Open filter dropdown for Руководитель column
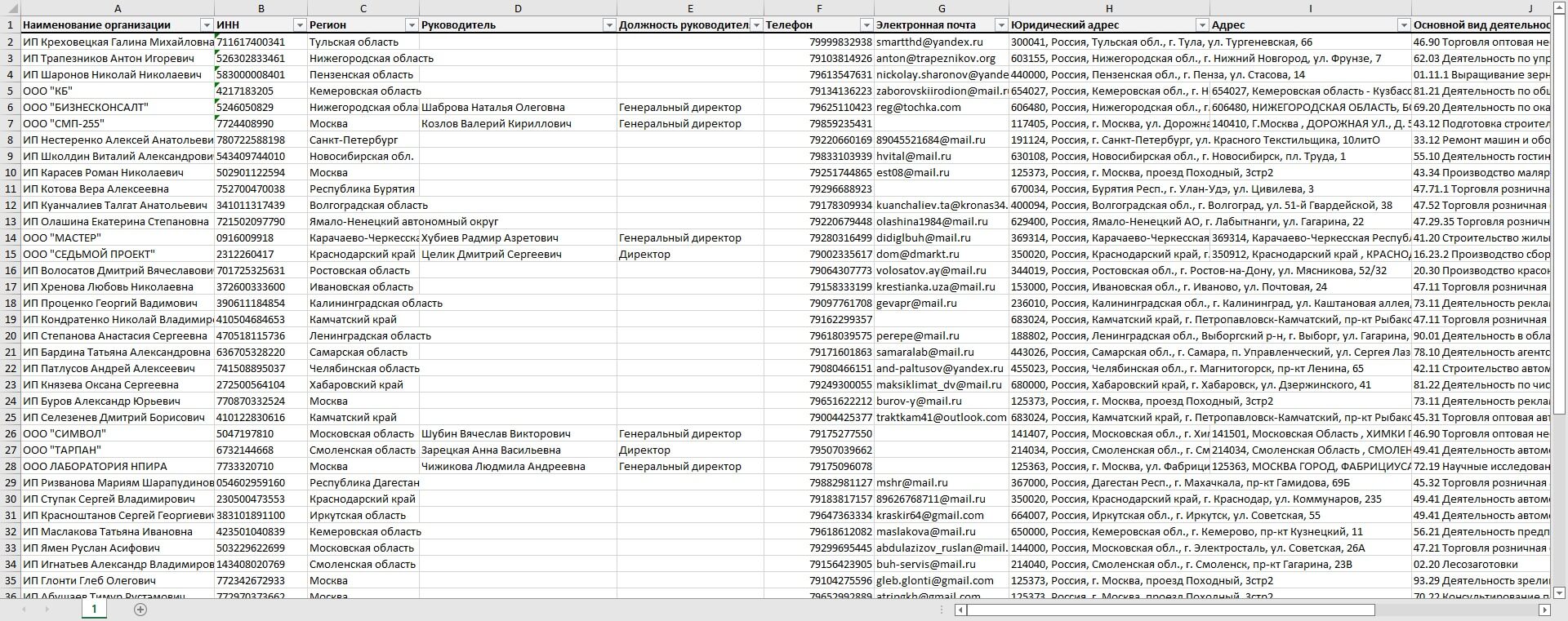 [x=609, y=25]
